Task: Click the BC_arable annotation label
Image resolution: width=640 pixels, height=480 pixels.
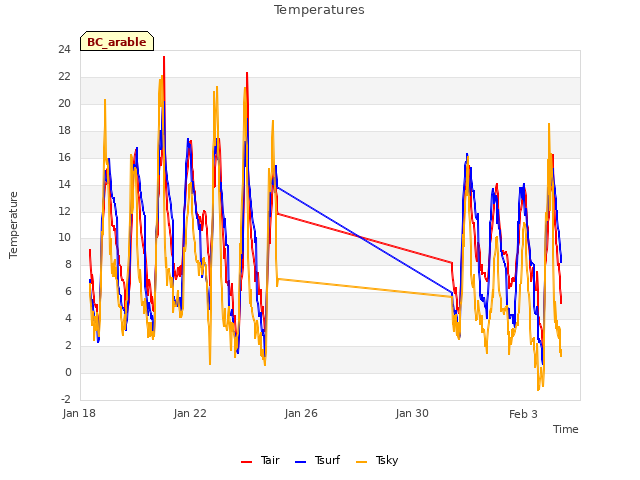Action: point(117,42)
